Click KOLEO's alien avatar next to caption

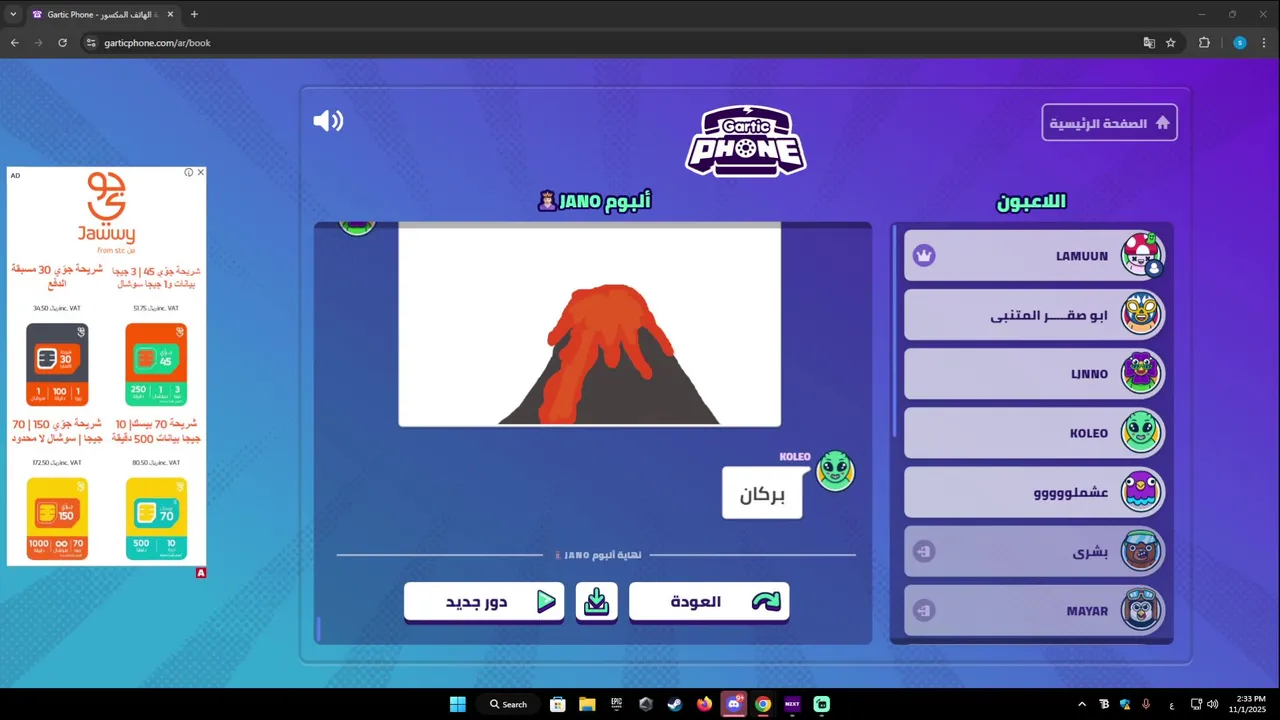[835, 470]
